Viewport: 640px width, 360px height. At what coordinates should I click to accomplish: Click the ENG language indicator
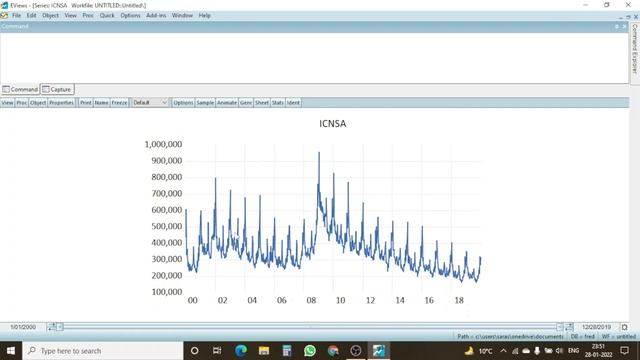pyautogui.click(x=573, y=351)
